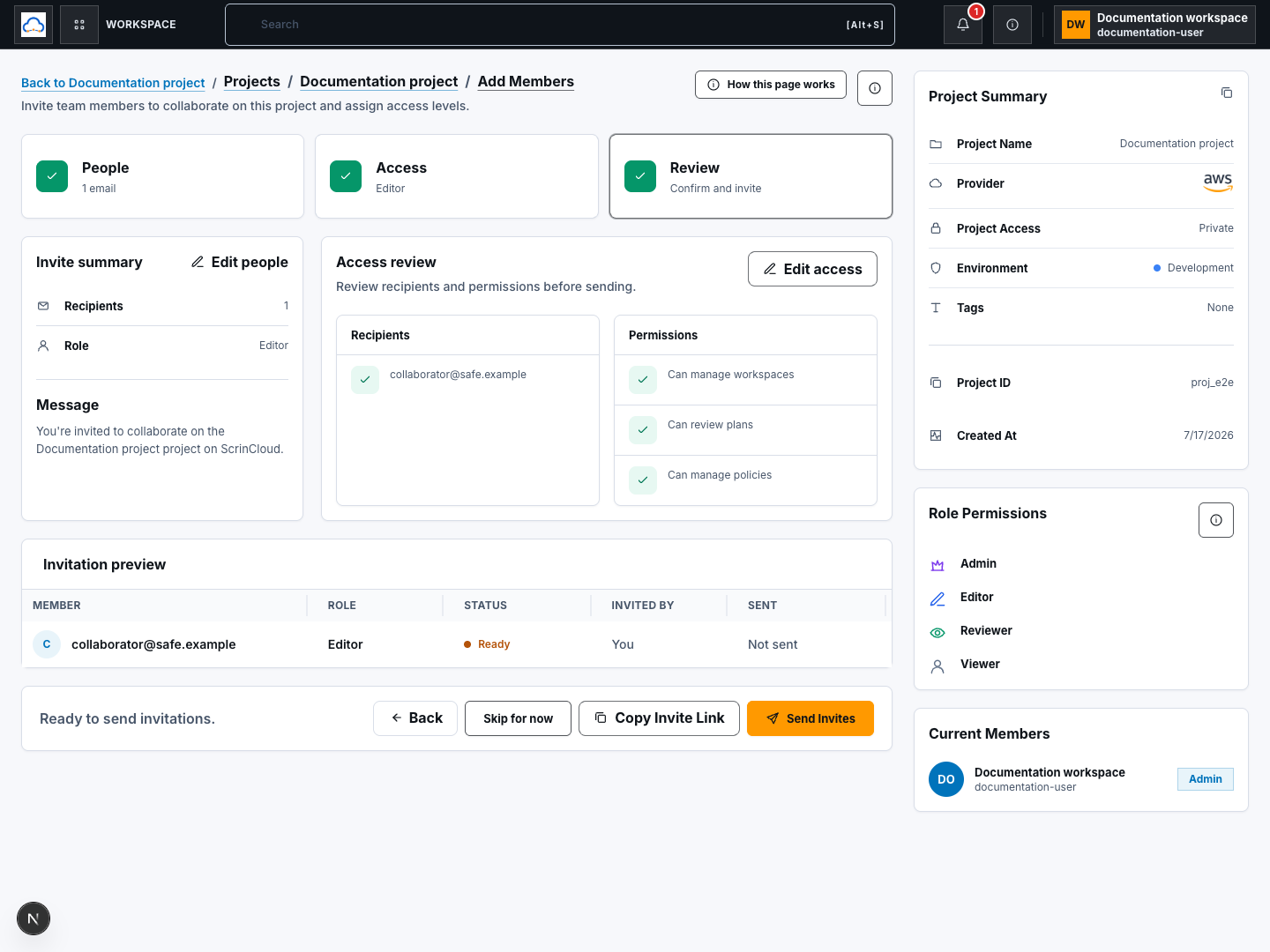Viewport: 1270px width, 952px height.
Task: Click the Project ID copy icon
Action: [x=936, y=383]
